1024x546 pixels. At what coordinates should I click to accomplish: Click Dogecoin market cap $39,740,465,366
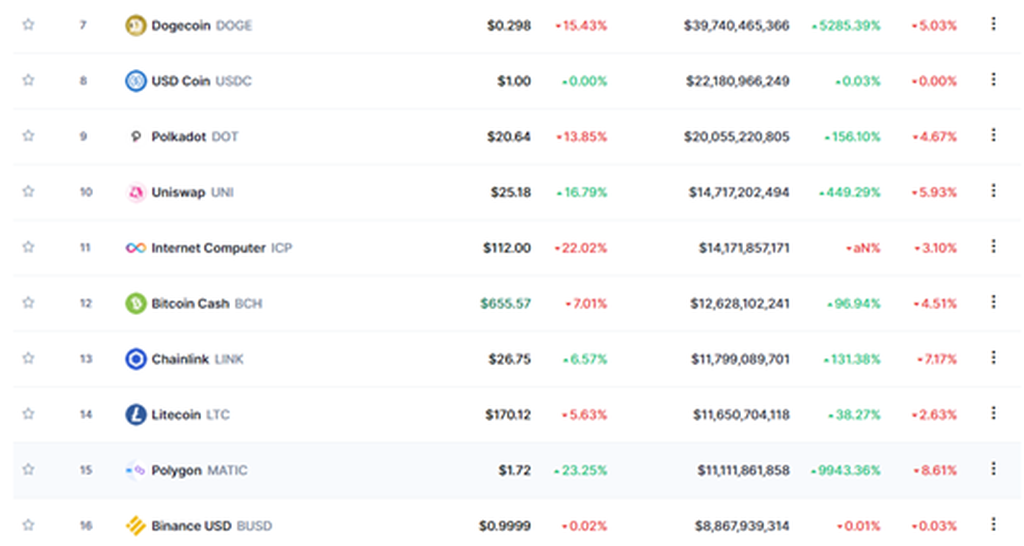737,25
